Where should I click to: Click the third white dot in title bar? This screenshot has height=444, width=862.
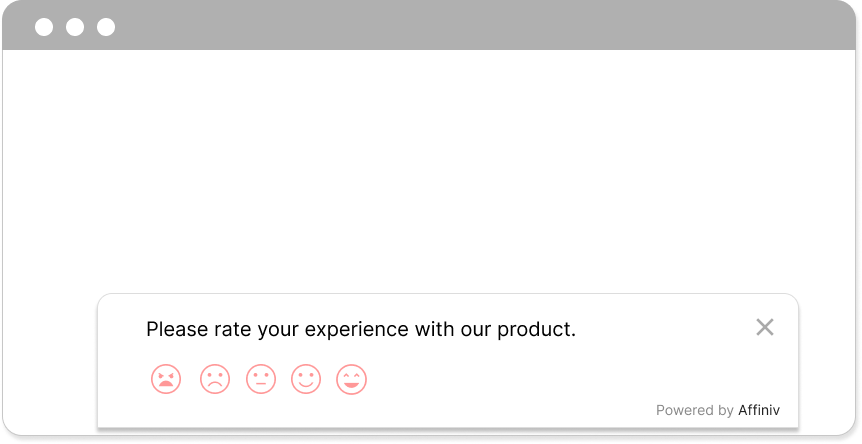(x=106, y=27)
